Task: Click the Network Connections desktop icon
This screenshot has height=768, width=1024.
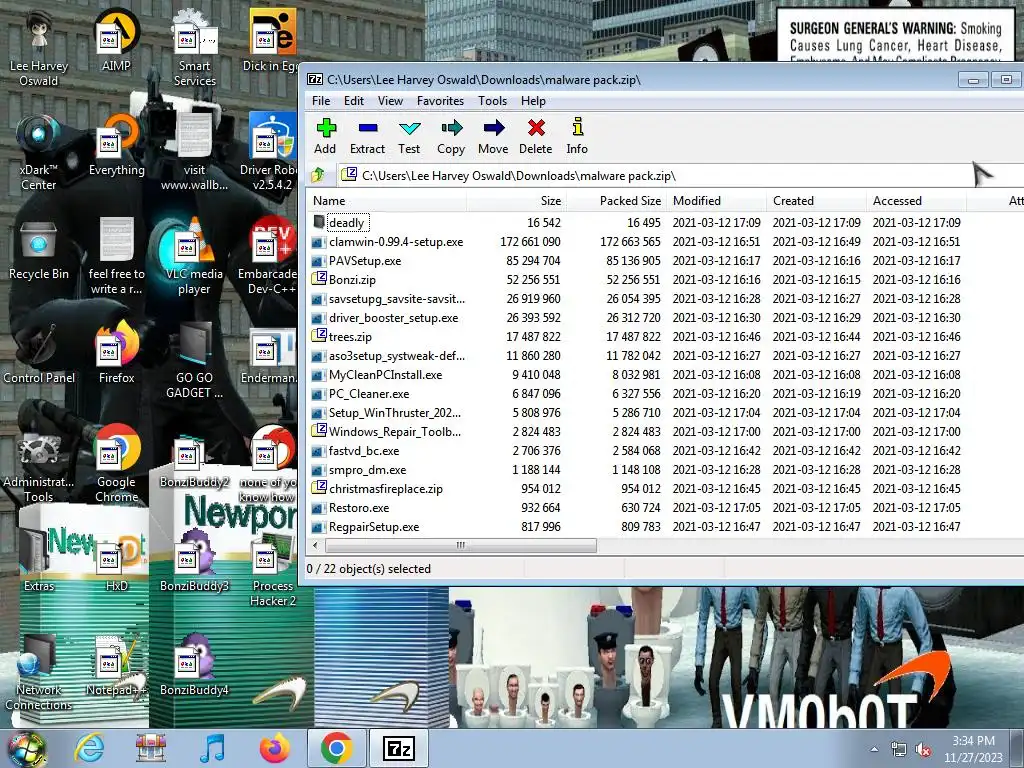Action: [x=39, y=672]
